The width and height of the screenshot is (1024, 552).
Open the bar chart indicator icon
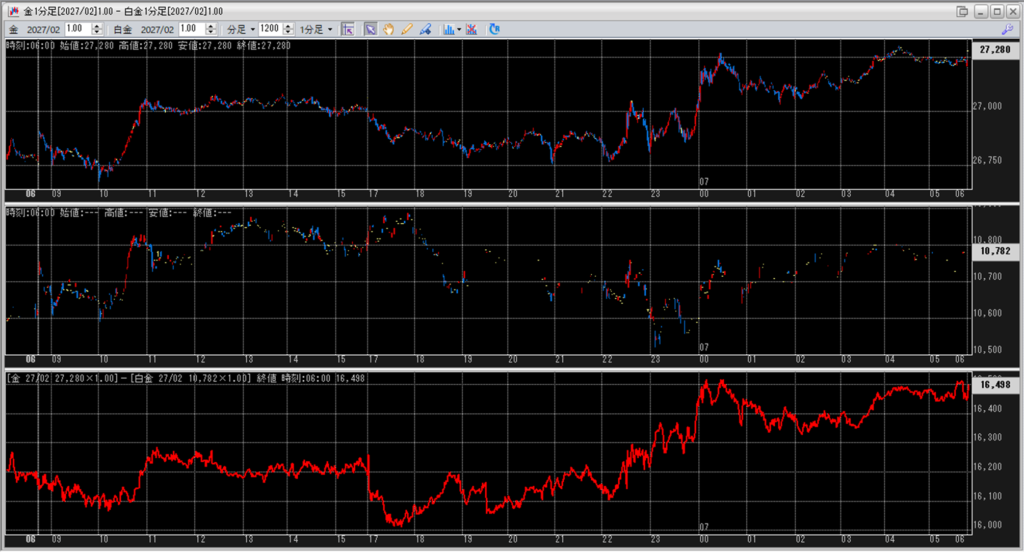click(x=448, y=29)
